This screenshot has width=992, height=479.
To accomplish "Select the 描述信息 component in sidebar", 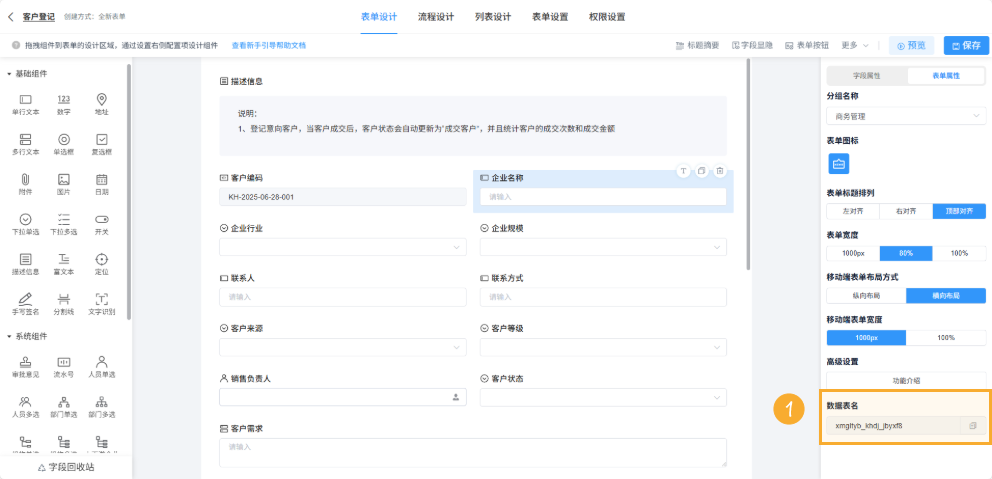I will (25, 264).
